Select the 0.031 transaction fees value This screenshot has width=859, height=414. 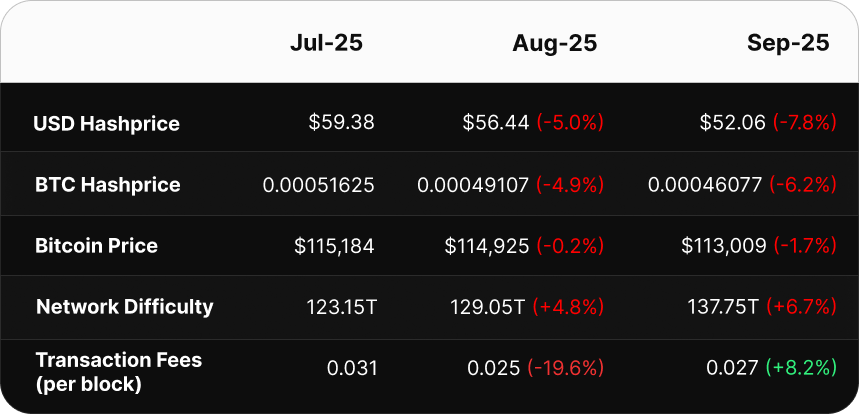click(352, 368)
